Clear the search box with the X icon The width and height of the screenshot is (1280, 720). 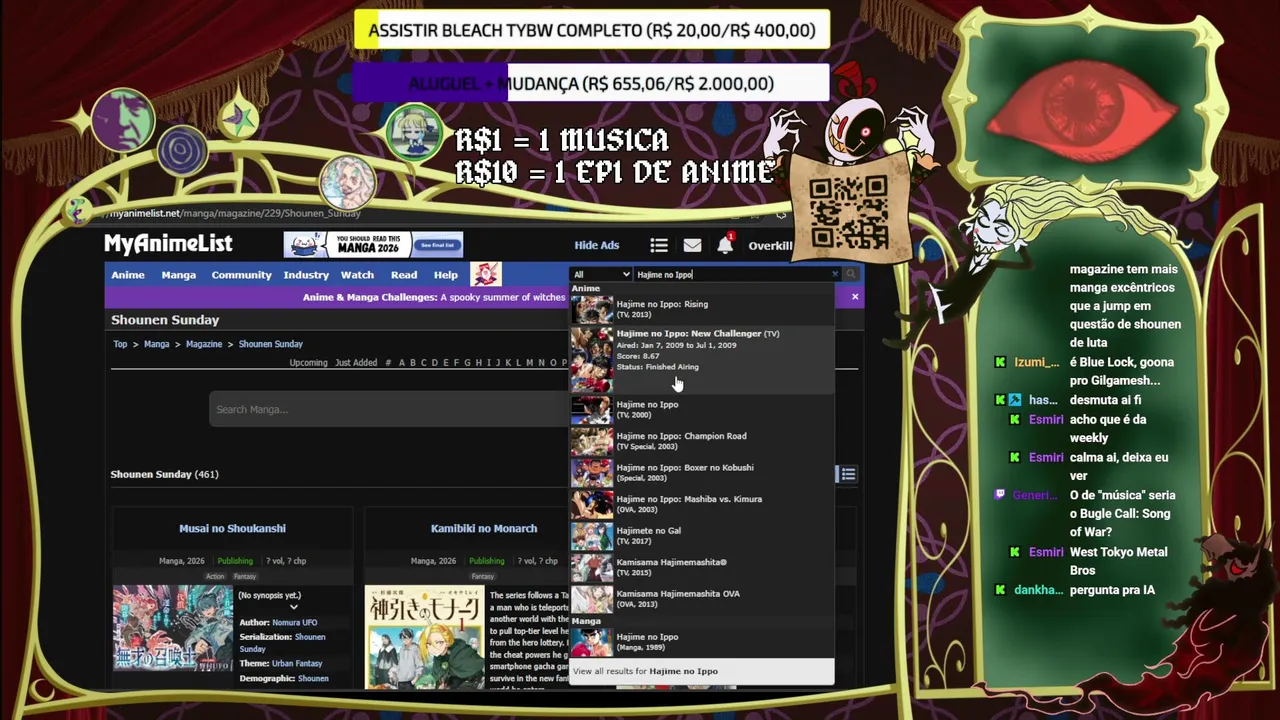(835, 274)
